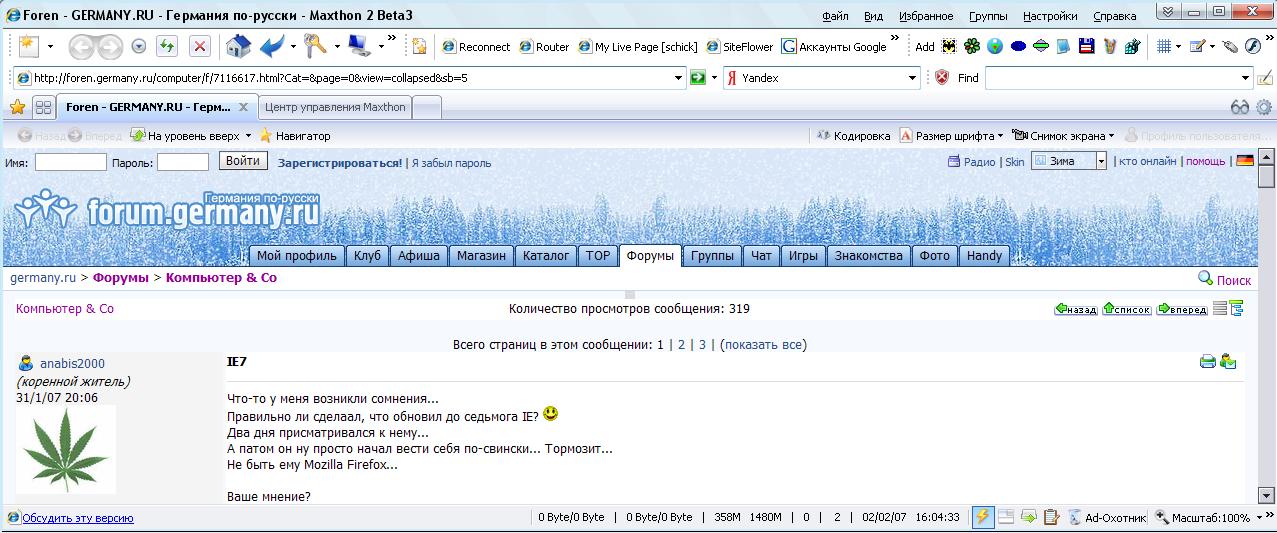Click the window layout icon in status bar
Viewport: 1277px width, 533px height.
click(1006, 517)
